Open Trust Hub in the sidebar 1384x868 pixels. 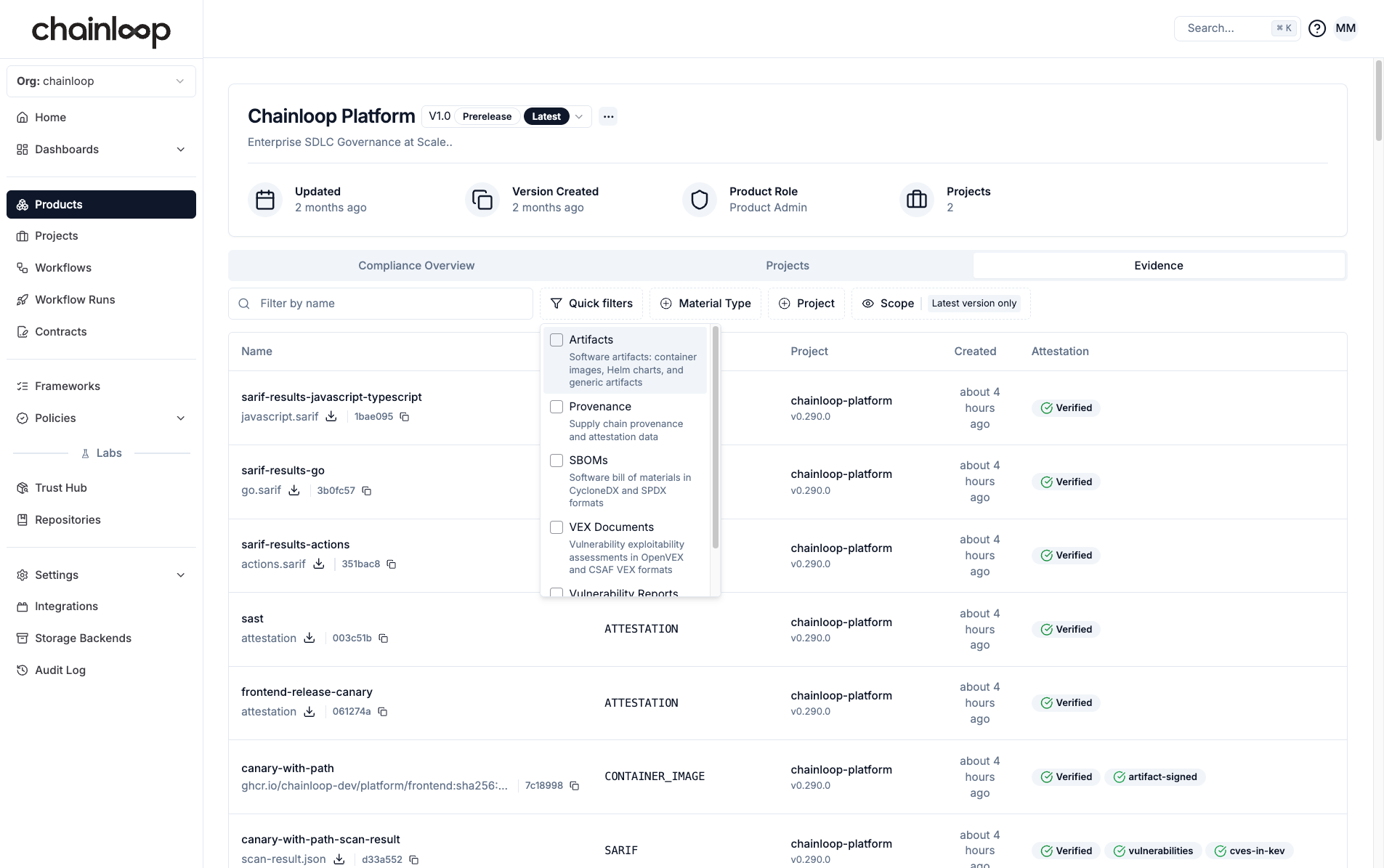coord(101,487)
